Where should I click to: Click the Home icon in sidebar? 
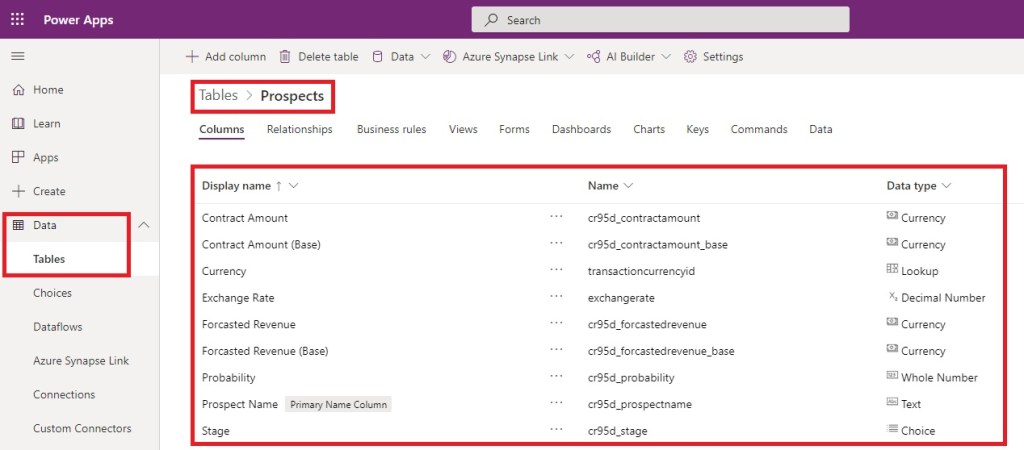pos(18,90)
